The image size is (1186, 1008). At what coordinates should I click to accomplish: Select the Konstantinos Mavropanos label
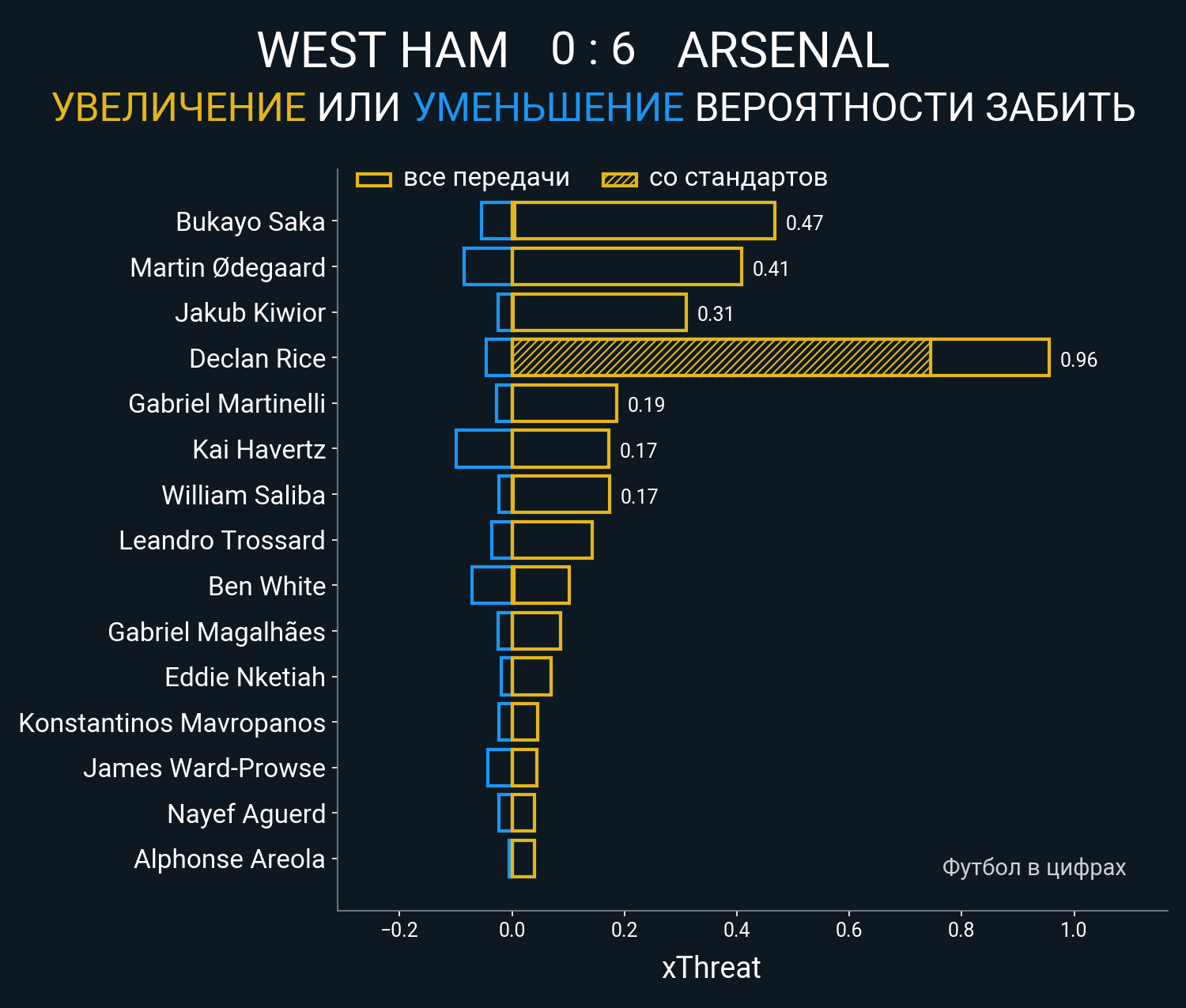pyautogui.click(x=172, y=723)
